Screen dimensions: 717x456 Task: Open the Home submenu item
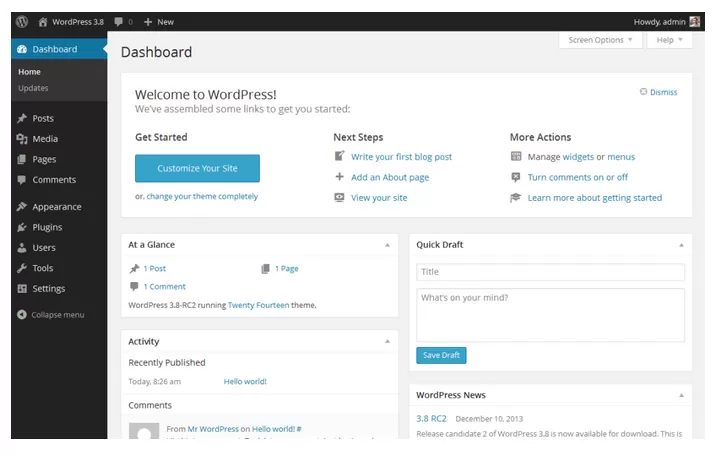(x=29, y=72)
